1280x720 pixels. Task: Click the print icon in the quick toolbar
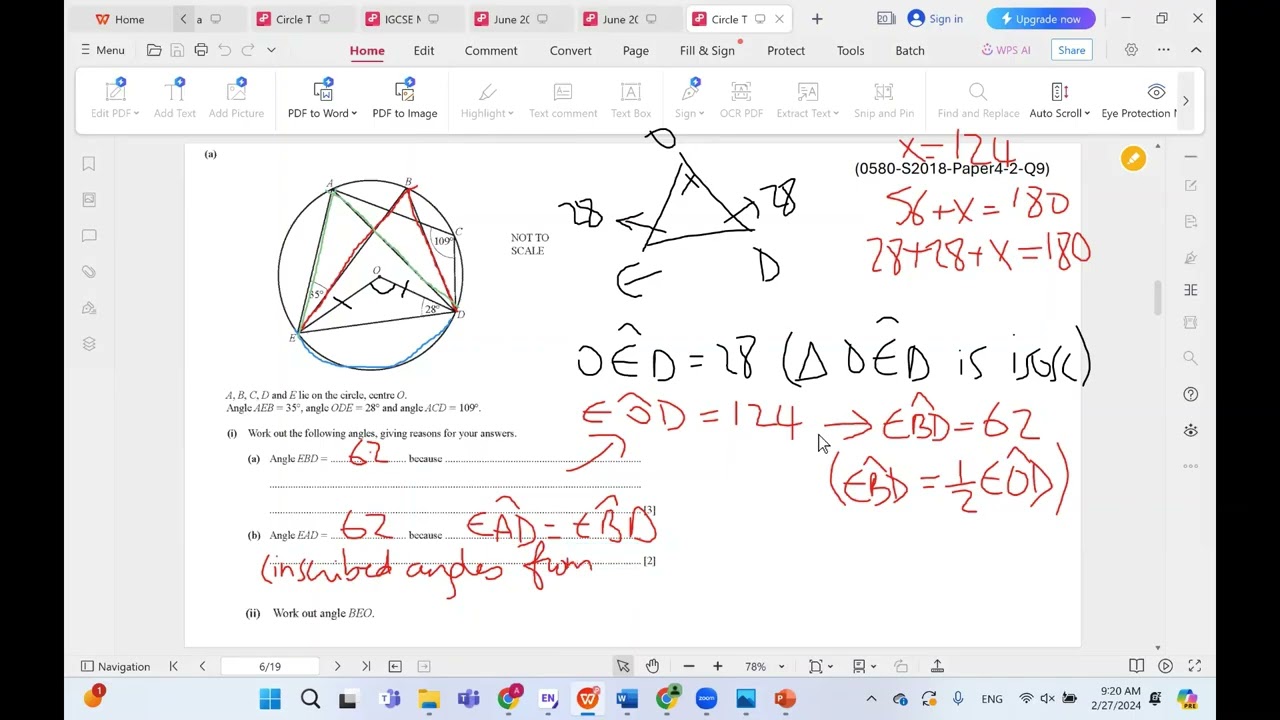click(x=201, y=50)
